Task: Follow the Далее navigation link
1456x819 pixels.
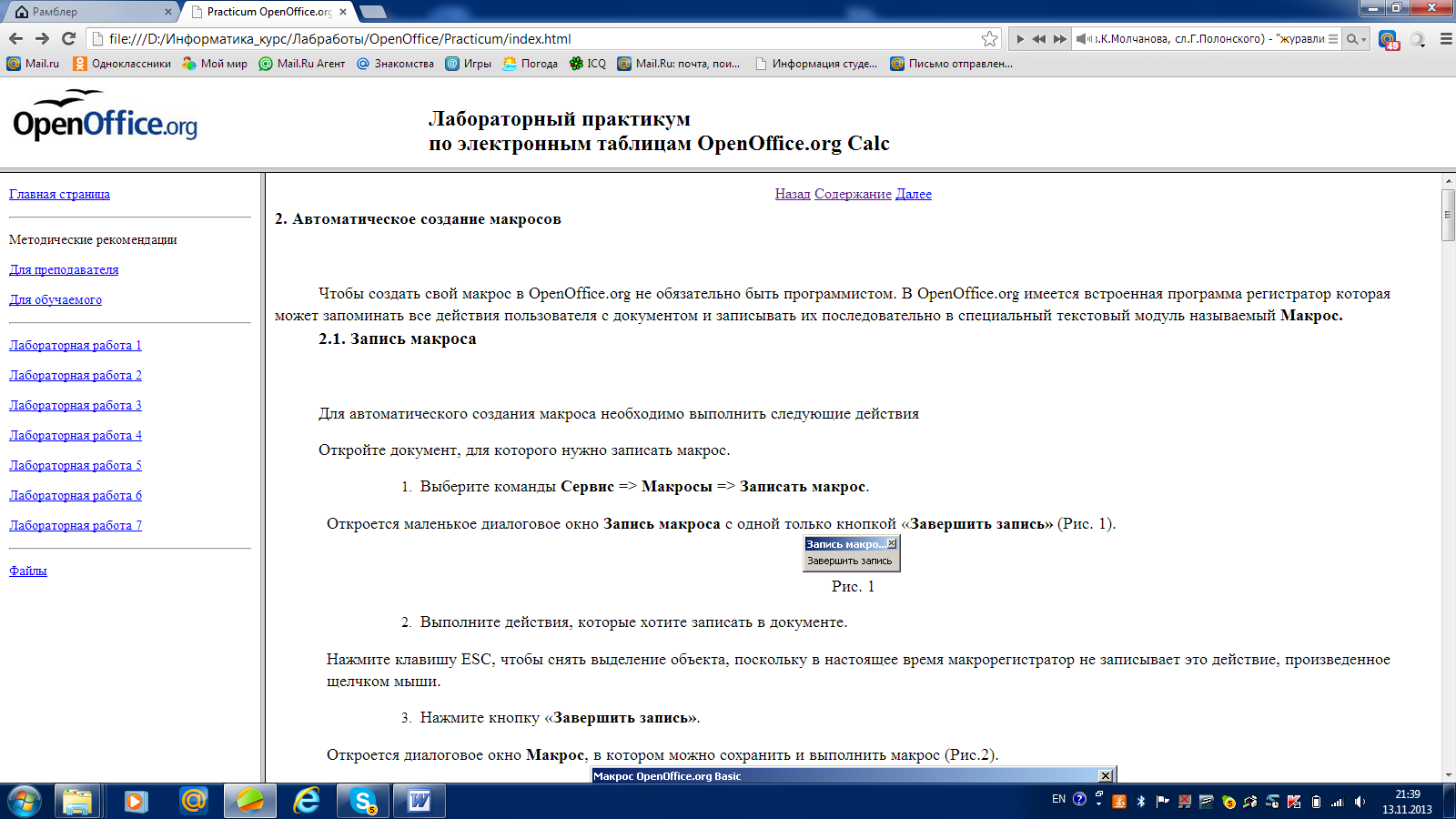Action: [x=914, y=194]
